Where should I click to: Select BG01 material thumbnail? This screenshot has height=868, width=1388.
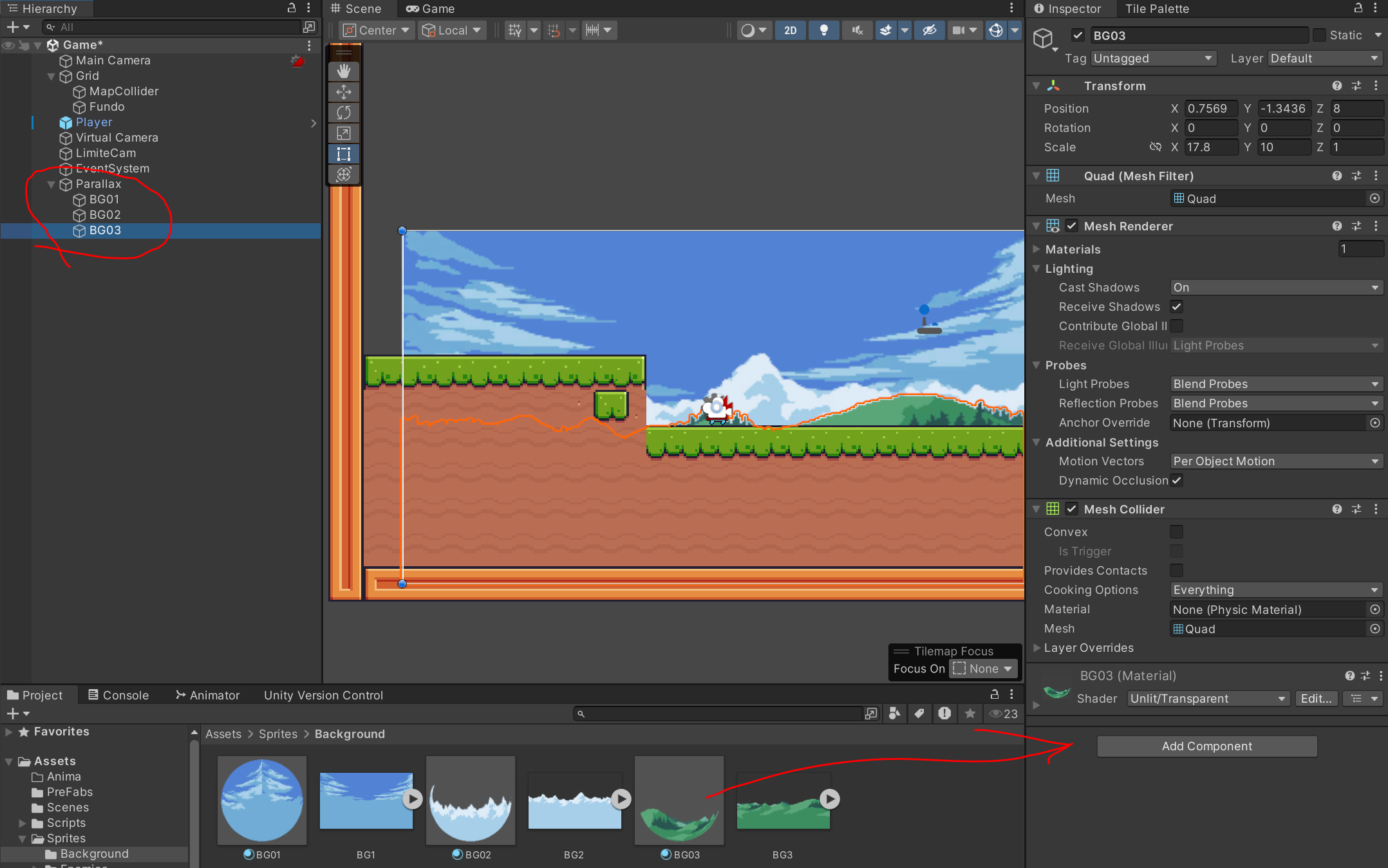point(262,800)
